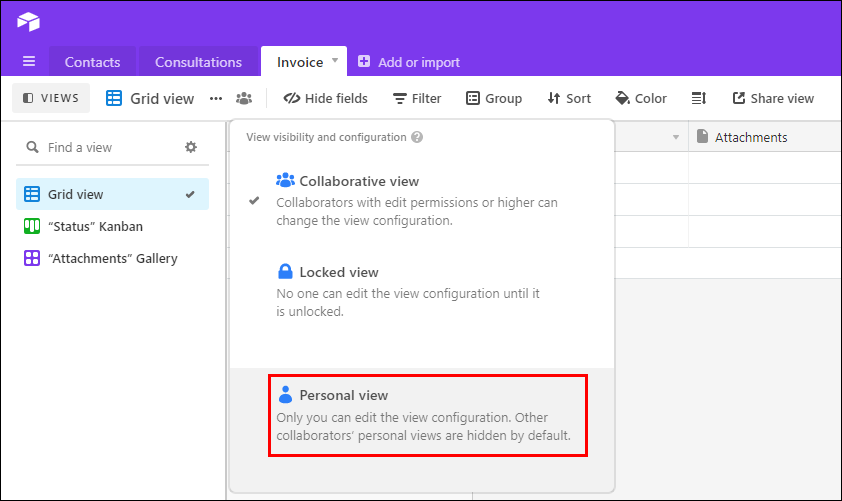Select the Collaborative view option
This screenshot has height=501, width=842.
click(x=359, y=181)
